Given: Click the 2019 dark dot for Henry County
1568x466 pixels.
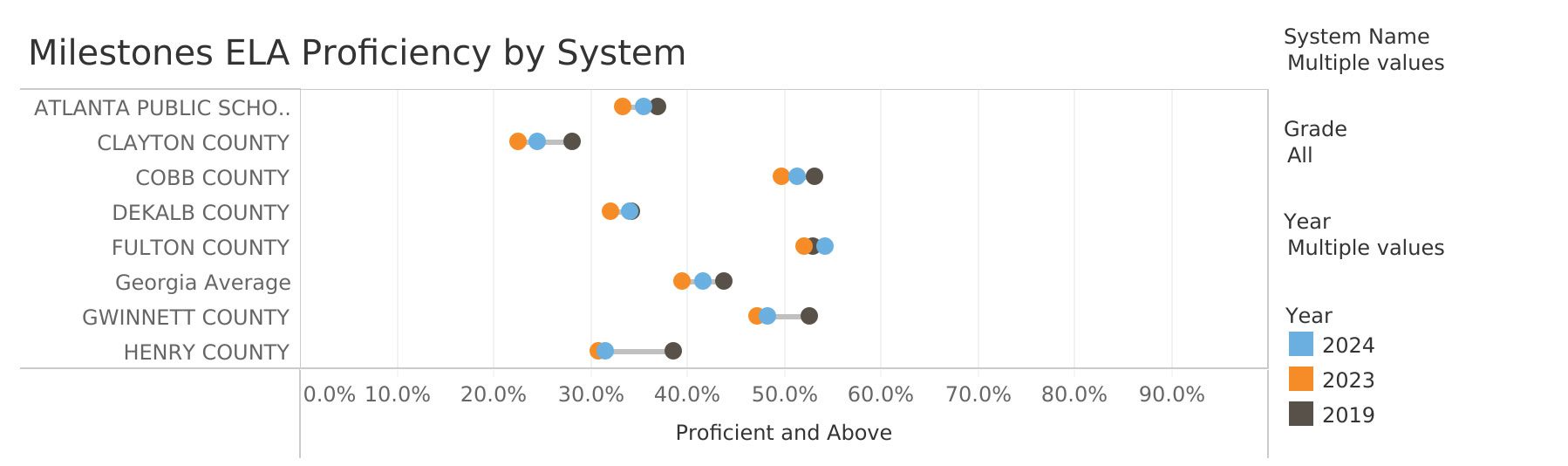Looking at the screenshot, I should tap(673, 351).
